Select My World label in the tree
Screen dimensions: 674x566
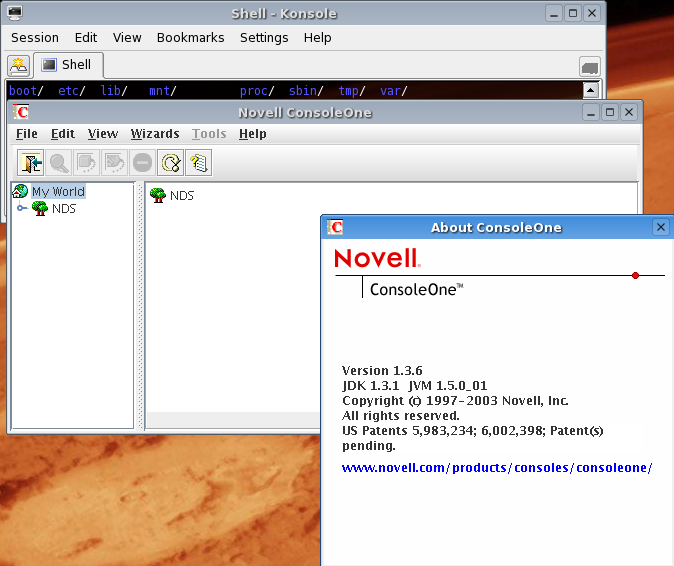[58, 191]
